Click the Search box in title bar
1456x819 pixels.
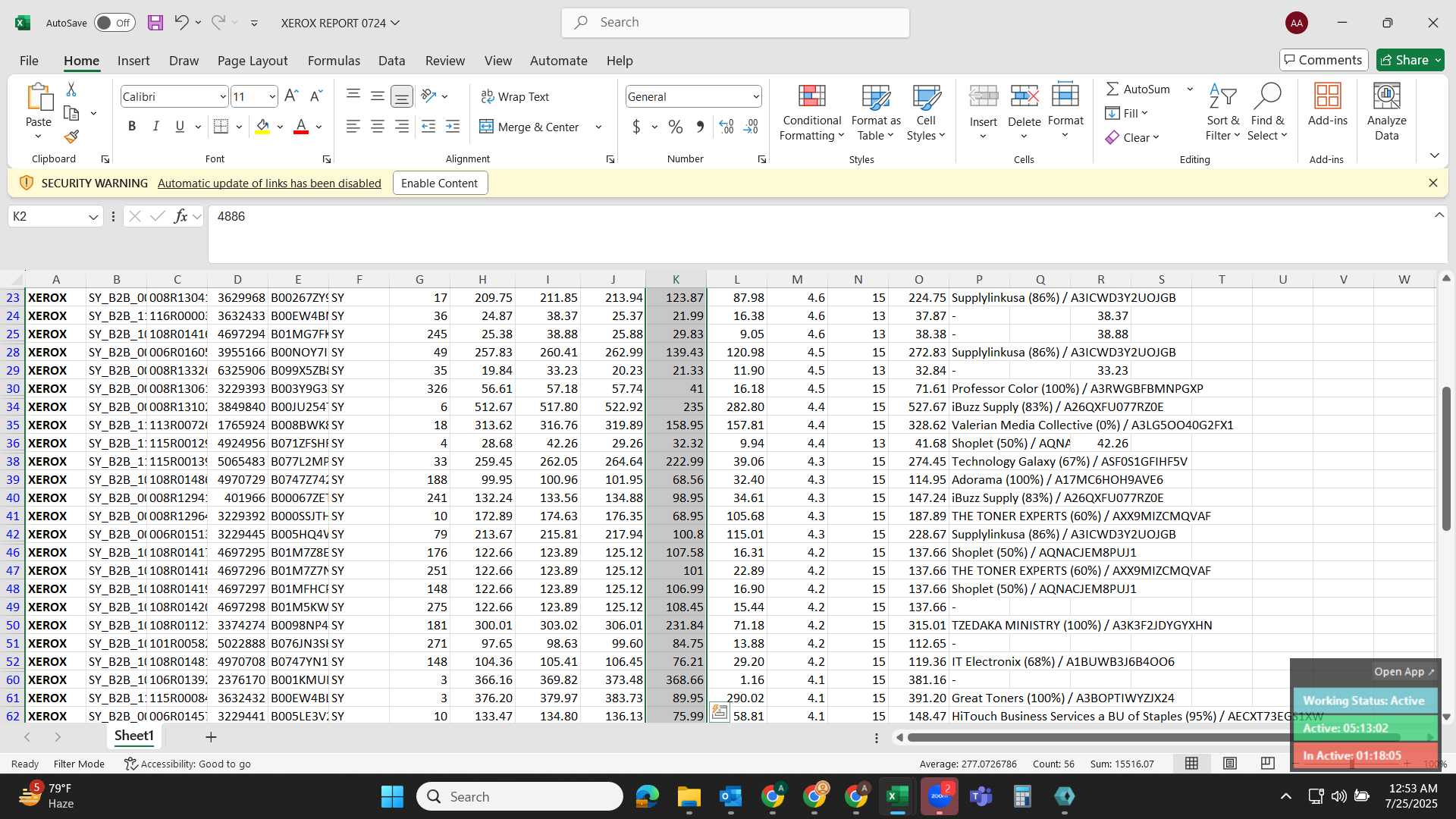[736, 23]
